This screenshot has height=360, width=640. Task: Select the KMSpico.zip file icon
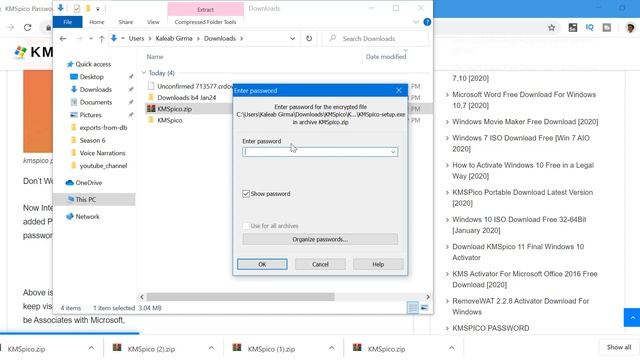click(x=151, y=109)
